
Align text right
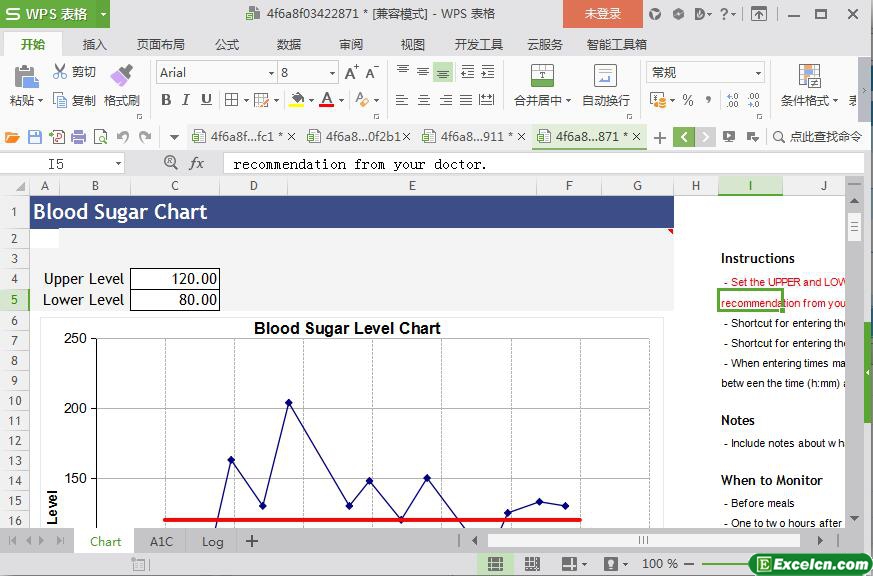pyautogui.click(x=445, y=100)
